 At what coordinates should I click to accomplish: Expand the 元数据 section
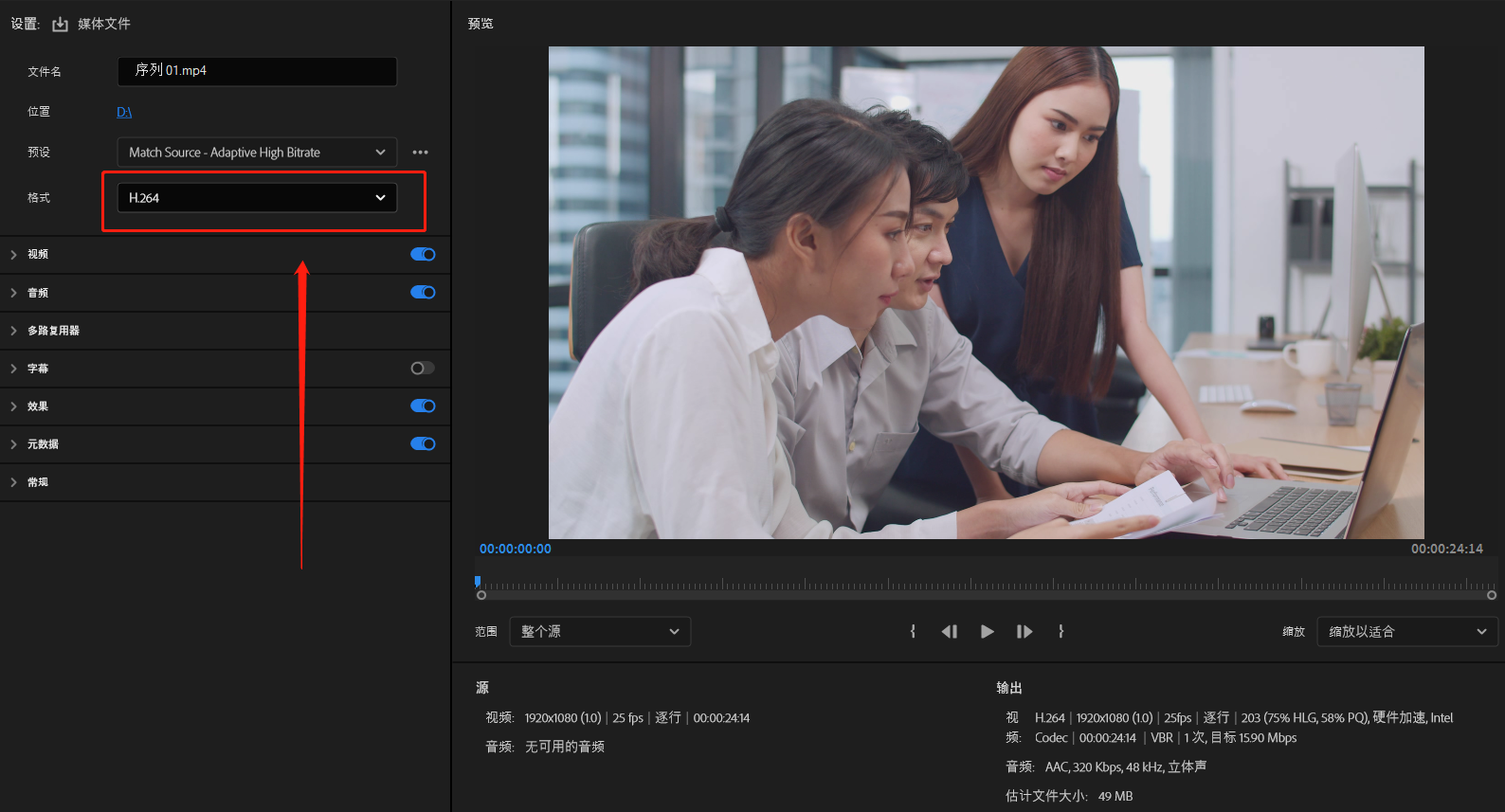point(13,444)
